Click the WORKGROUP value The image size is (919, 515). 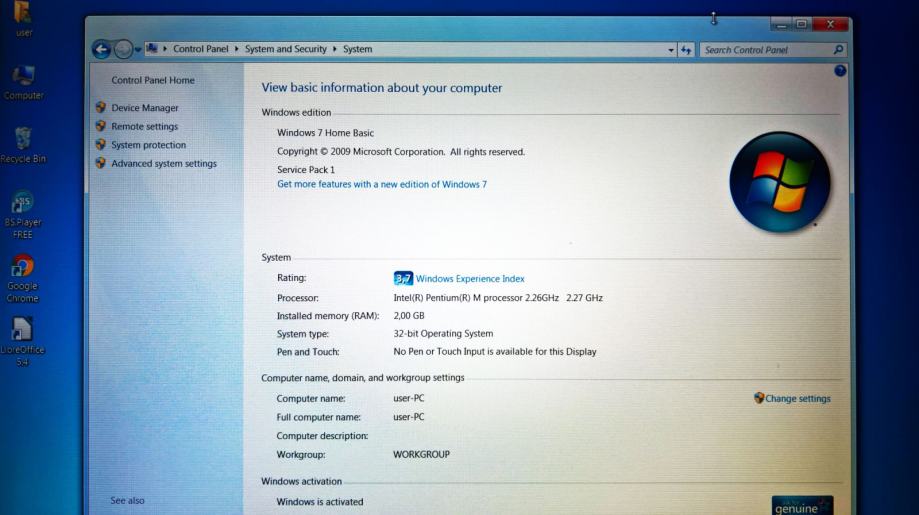tap(421, 454)
